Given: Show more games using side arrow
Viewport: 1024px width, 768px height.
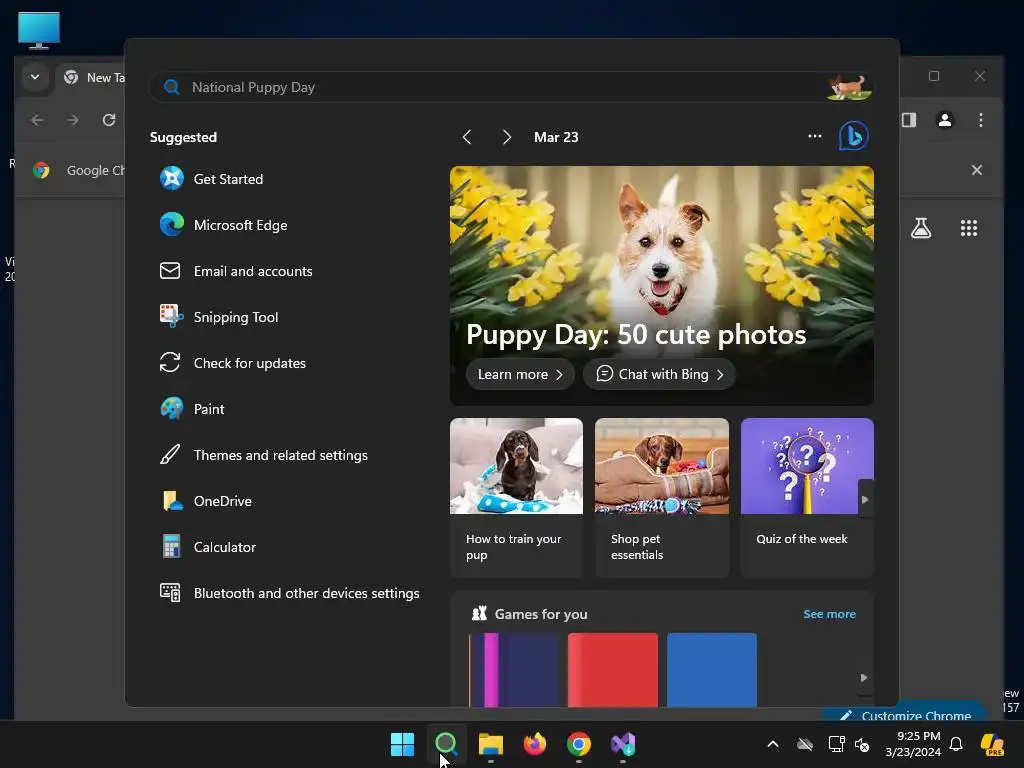Looking at the screenshot, I should tap(864, 678).
